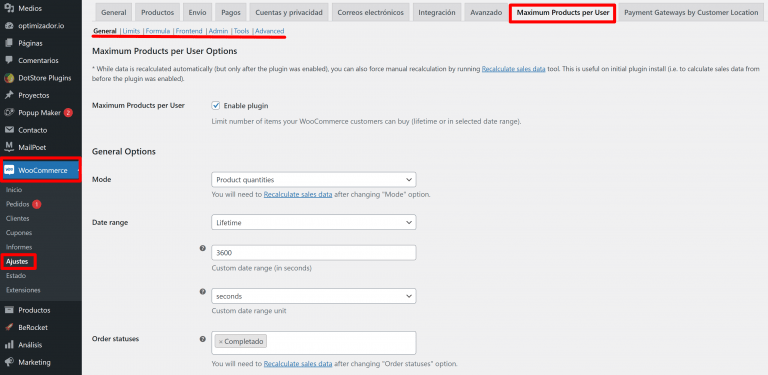768x375 pixels.
Task: Click the DotStore Plugins icon
Action: click(8, 78)
